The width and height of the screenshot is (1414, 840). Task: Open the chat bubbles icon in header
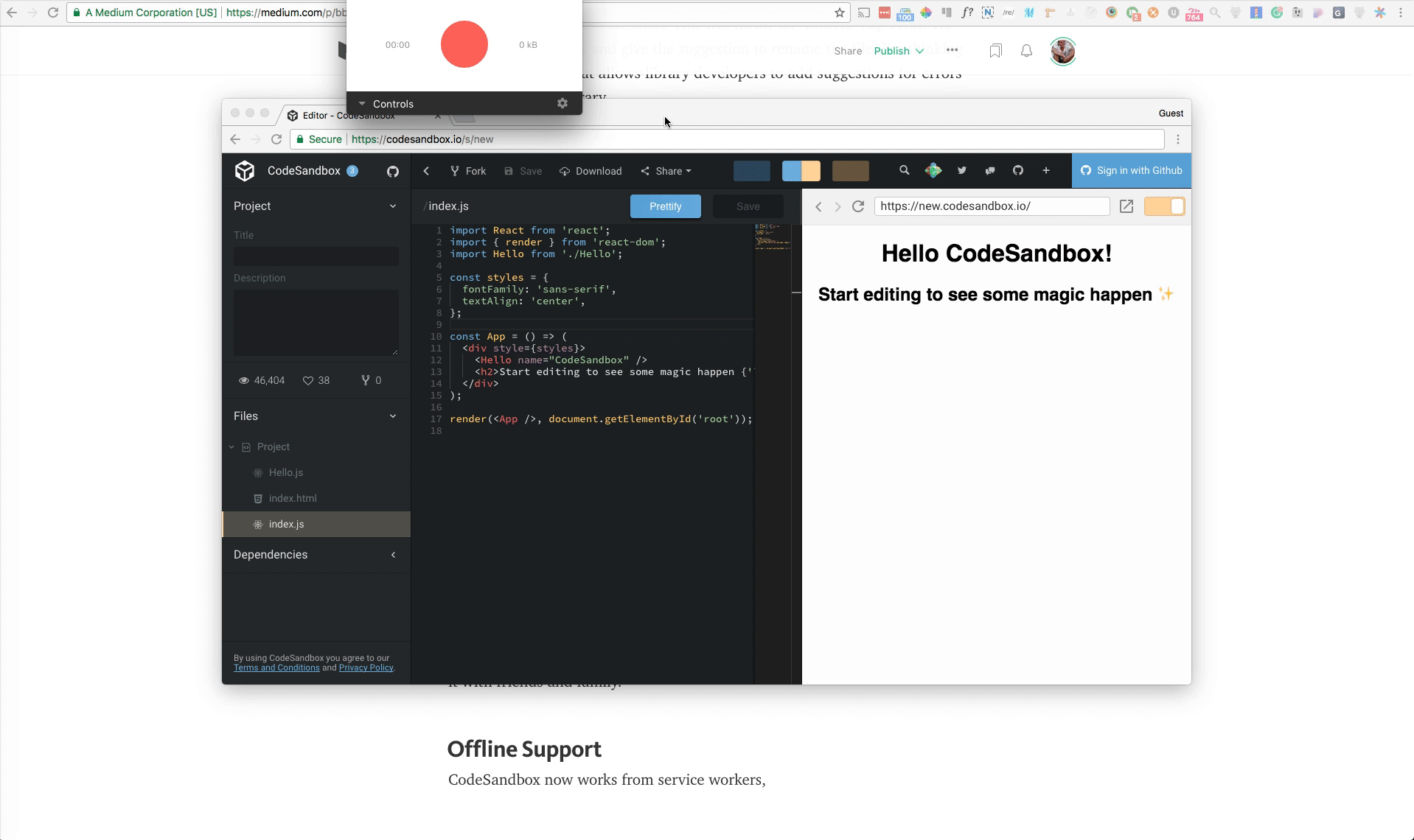click(990, 170)
